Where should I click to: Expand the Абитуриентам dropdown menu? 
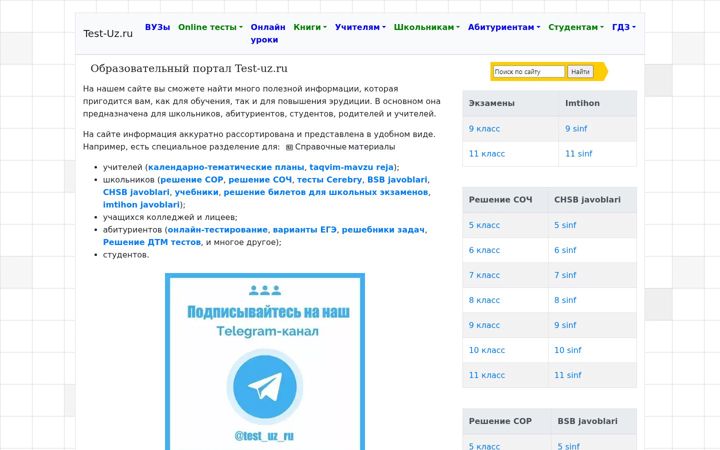pos(504,27)
